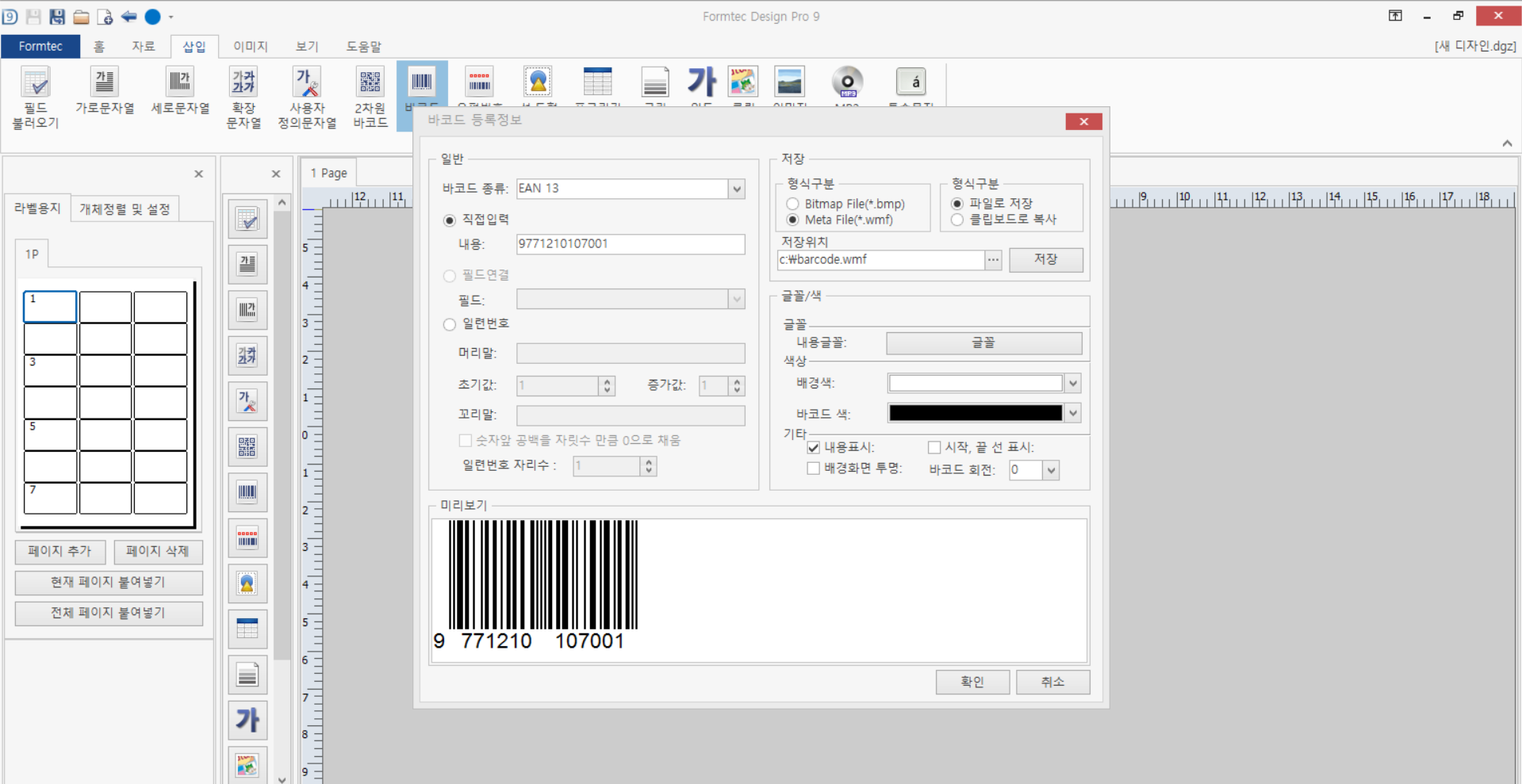Viewport: 1522px width, 784px height.
Task: Cancel with the 취소 button
Action: click(1052, 682)
